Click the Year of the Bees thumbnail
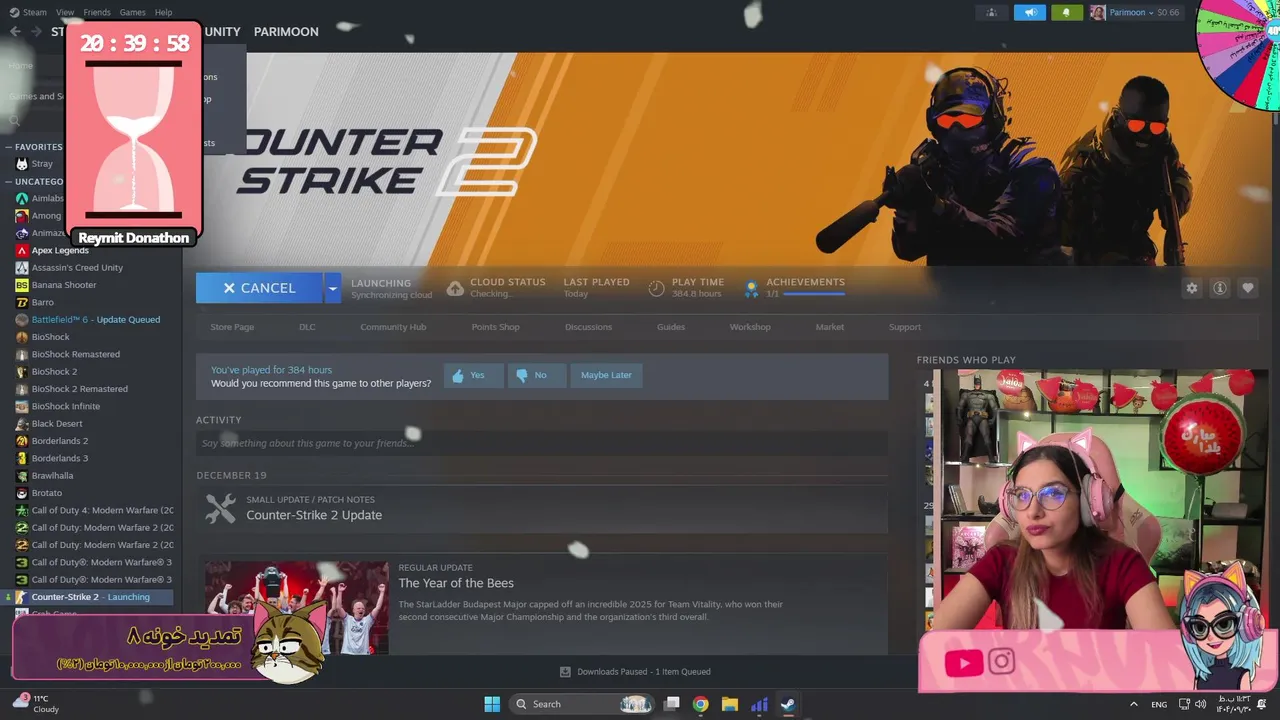This screenshot has width=1280, height=720. (297, 607)
